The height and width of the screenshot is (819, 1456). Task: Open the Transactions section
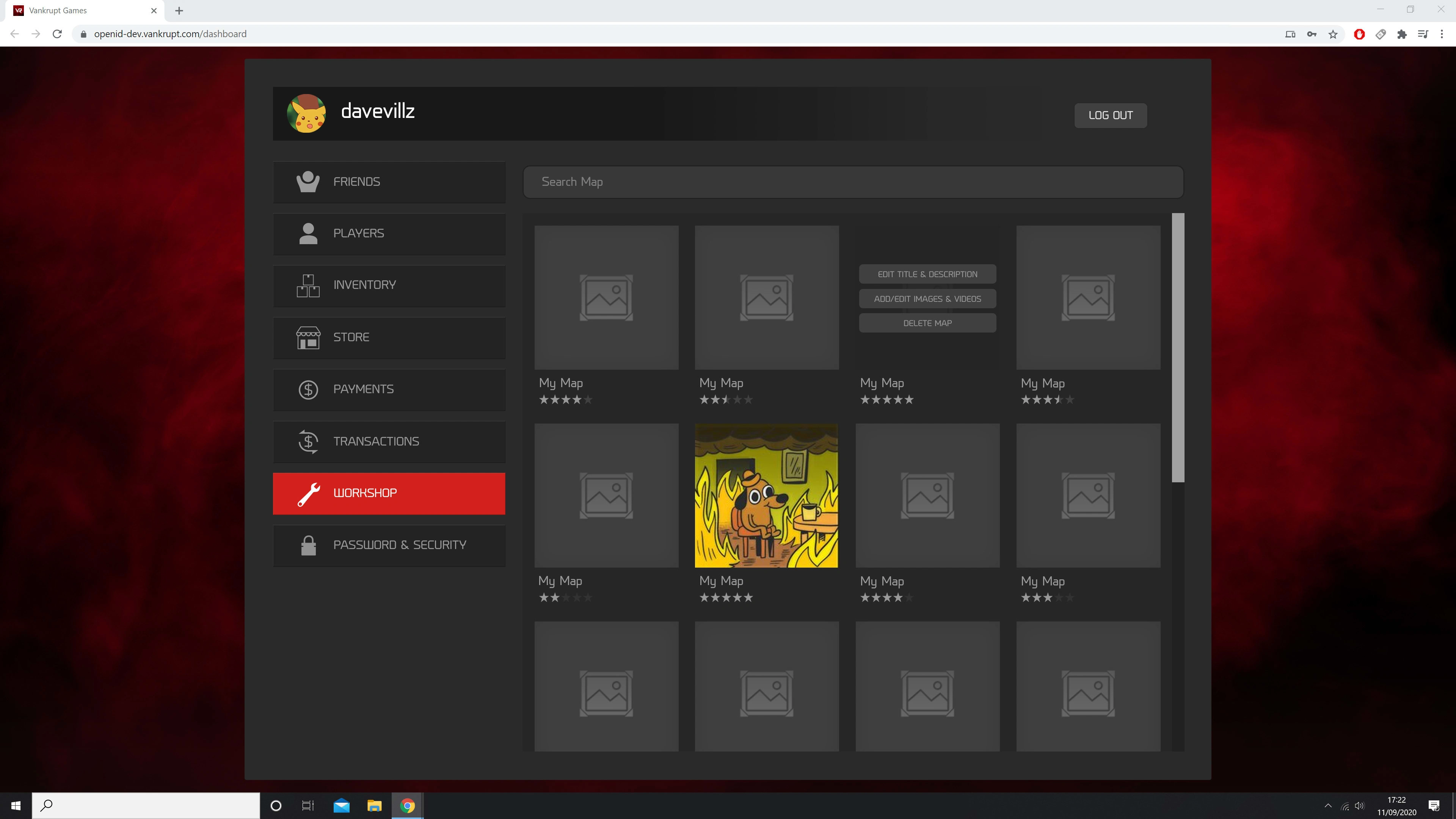[389, 441]
